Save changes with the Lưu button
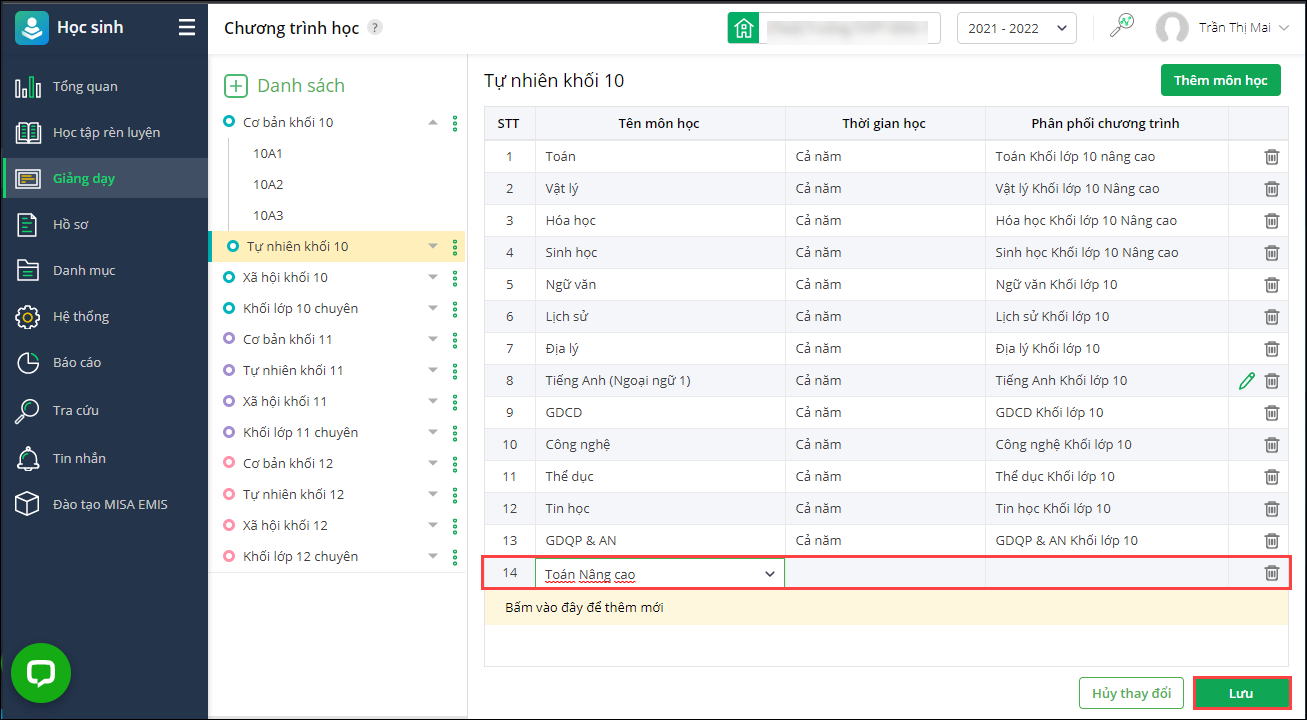Image resolution: width=1307 pixels, height=720 pixels. click(1241, 693)
